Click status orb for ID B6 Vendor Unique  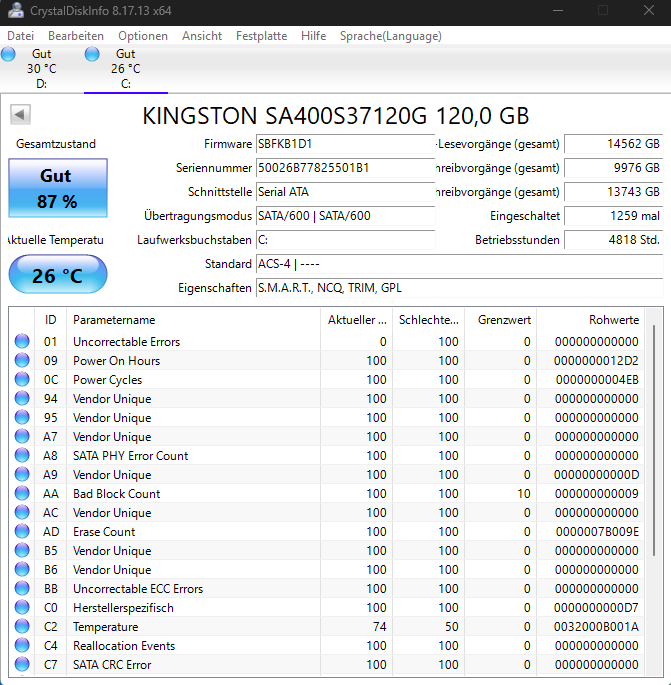[22, 569]
